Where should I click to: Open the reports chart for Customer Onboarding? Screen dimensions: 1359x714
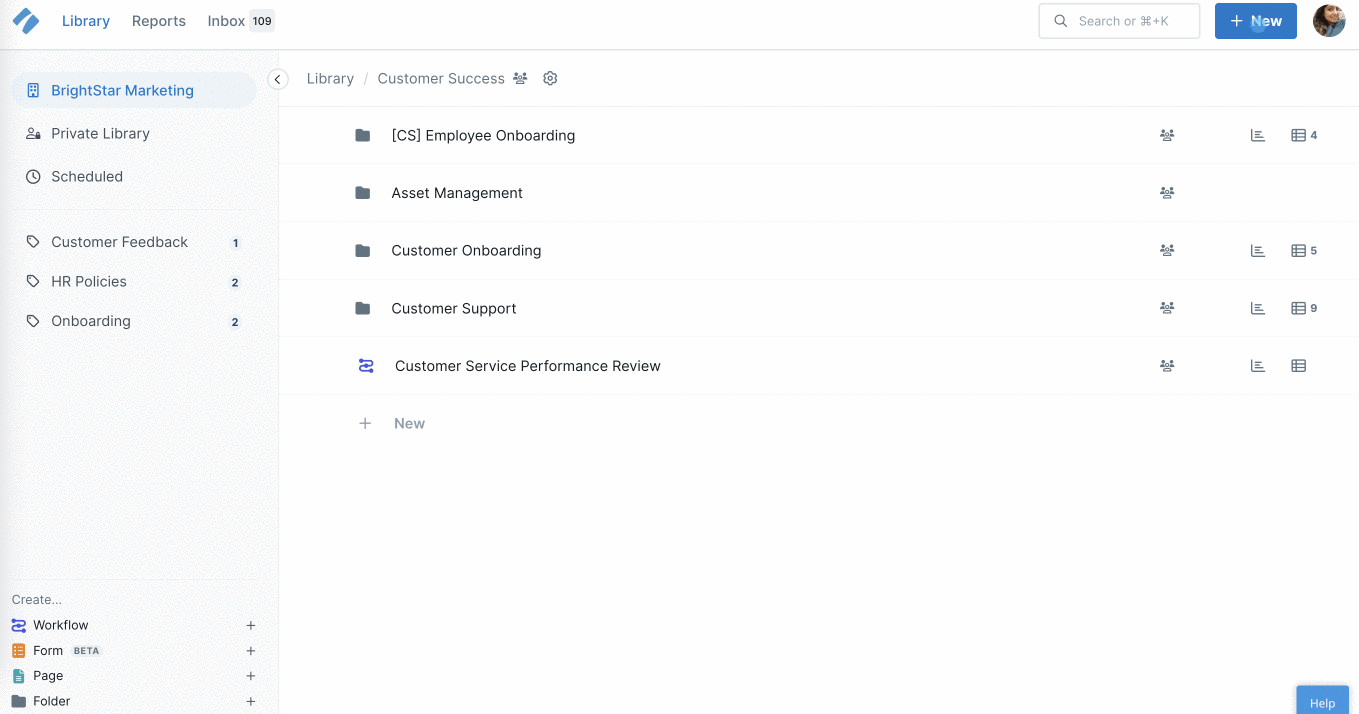pos(1258,250)
